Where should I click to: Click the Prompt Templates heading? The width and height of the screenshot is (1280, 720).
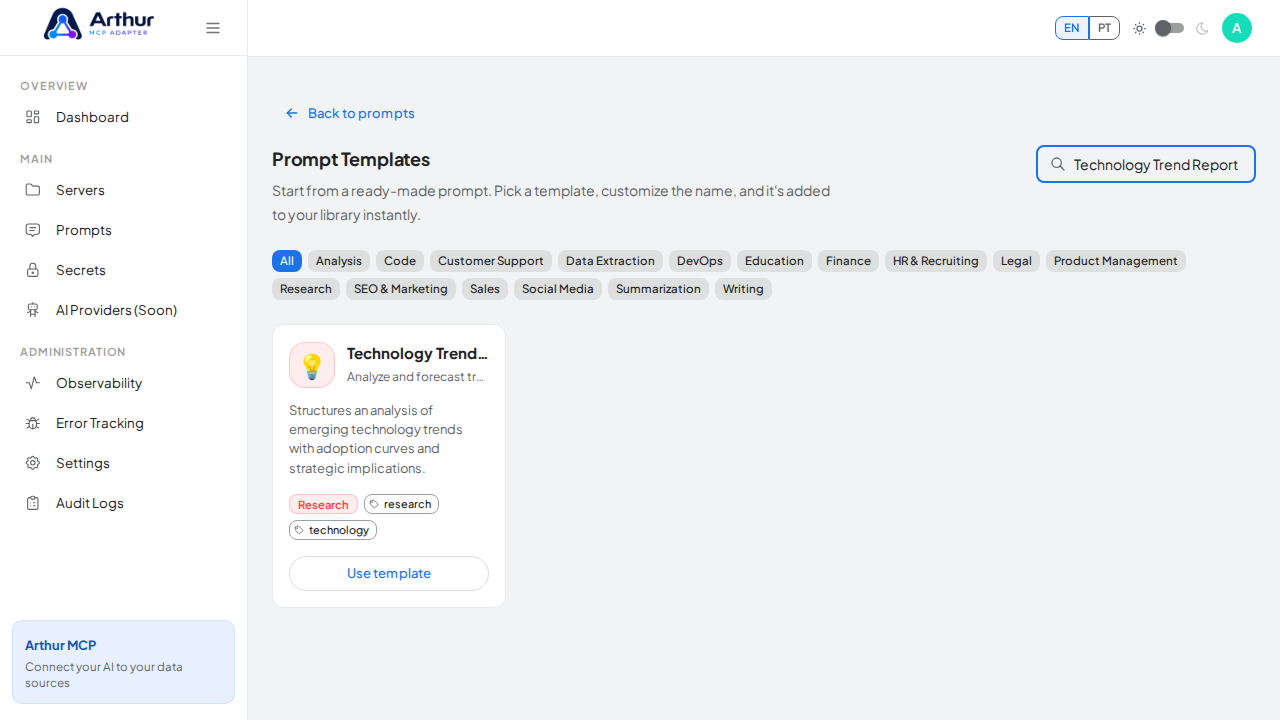[x=351, y=159]
